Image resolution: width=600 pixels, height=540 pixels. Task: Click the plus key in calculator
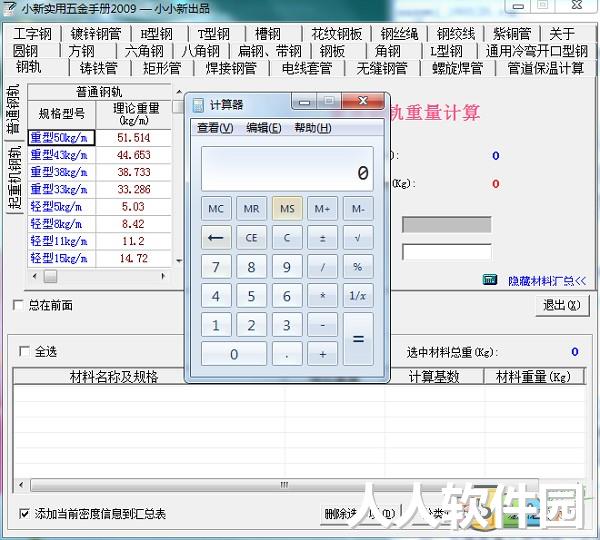point(323,354)
